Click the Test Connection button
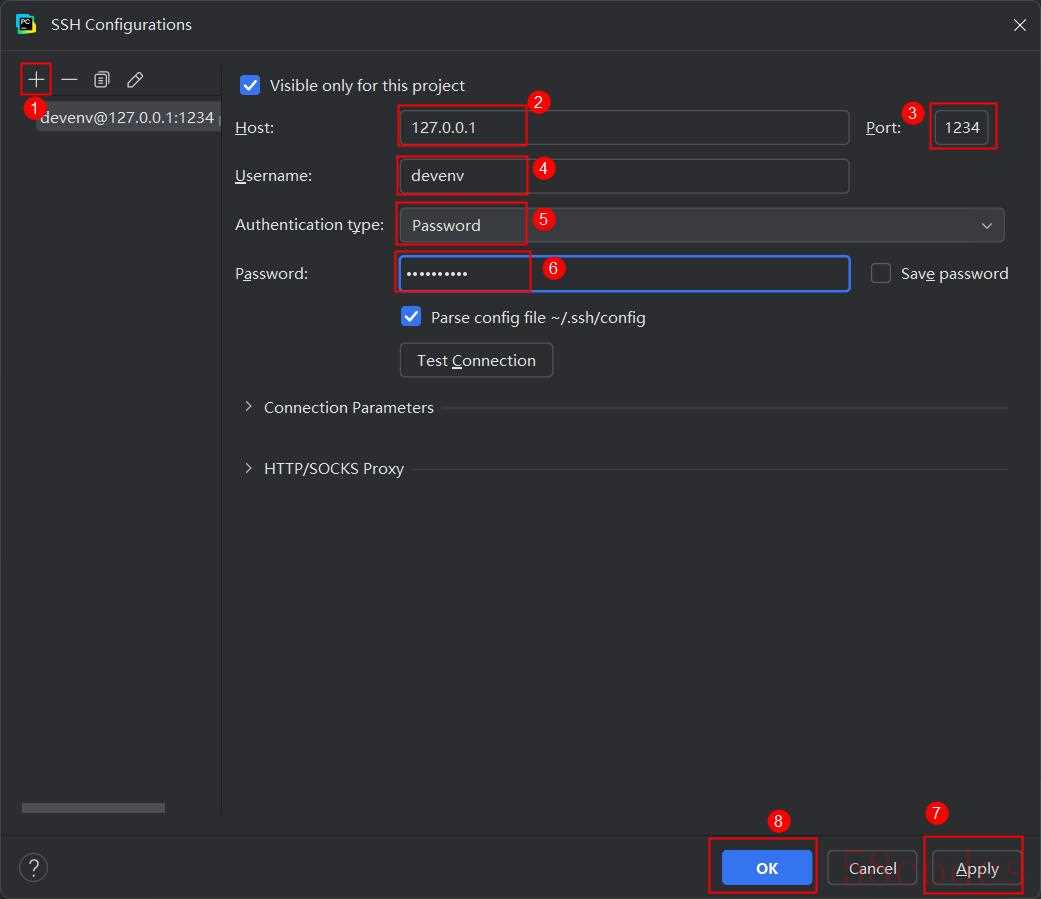1041x899 pixels. point(476,360)
